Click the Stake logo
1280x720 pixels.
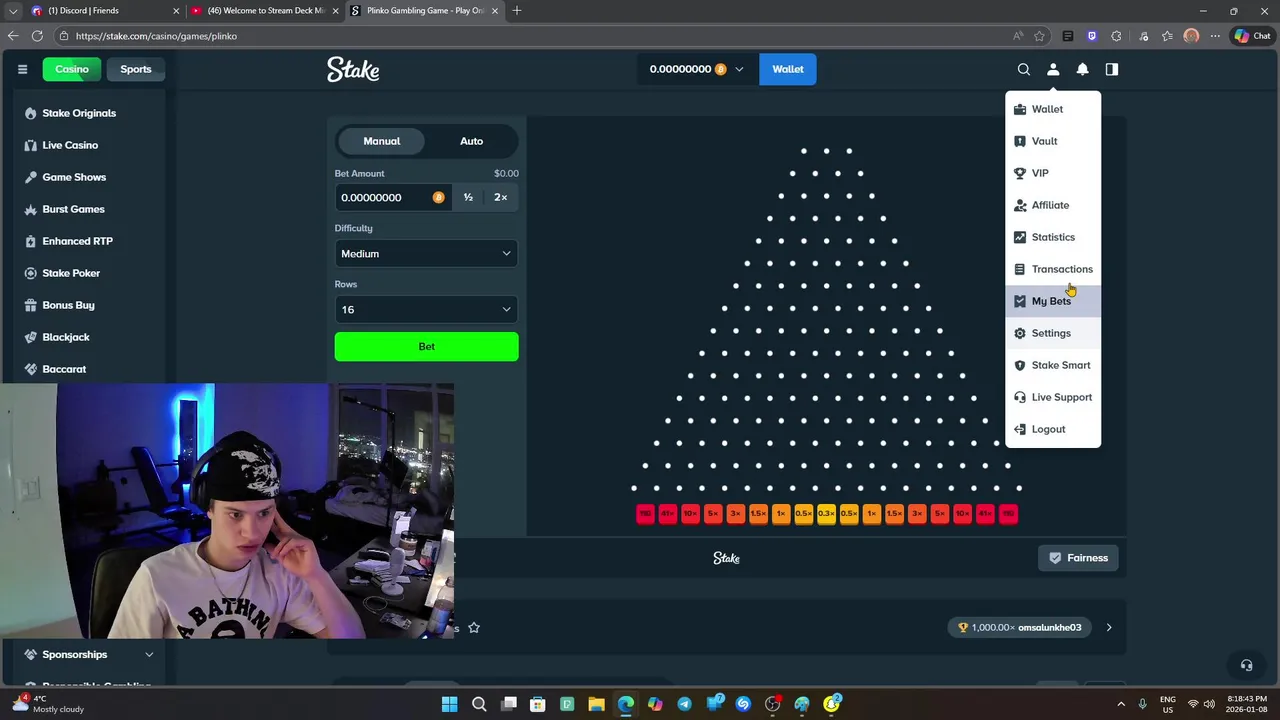(353, 69)
